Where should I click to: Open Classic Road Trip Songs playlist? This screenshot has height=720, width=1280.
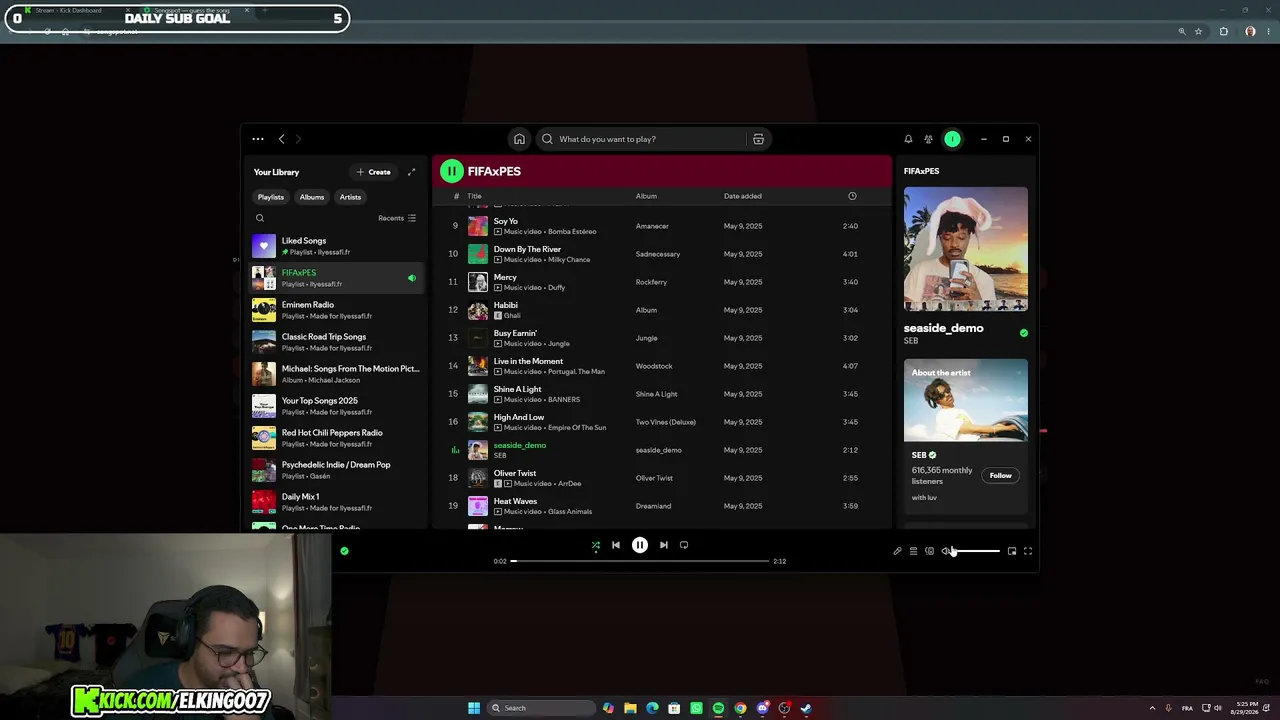tap(336, 342)
